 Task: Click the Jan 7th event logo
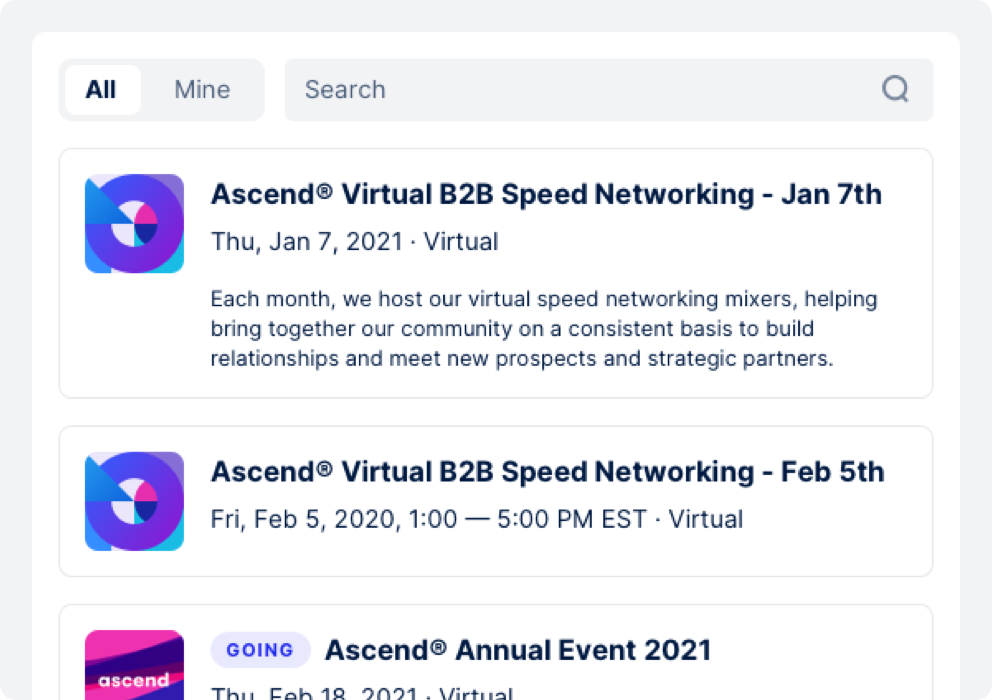tap(134, 224)
